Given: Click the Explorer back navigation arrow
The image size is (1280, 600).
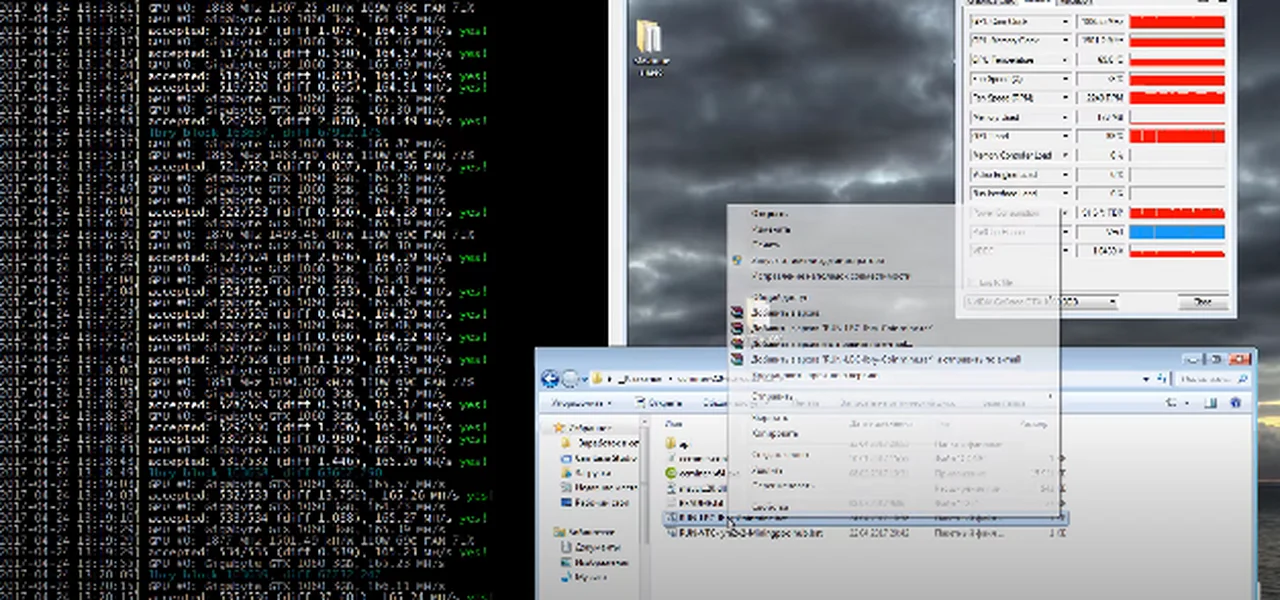Looking at the screenshot, I should pos(549,379).
